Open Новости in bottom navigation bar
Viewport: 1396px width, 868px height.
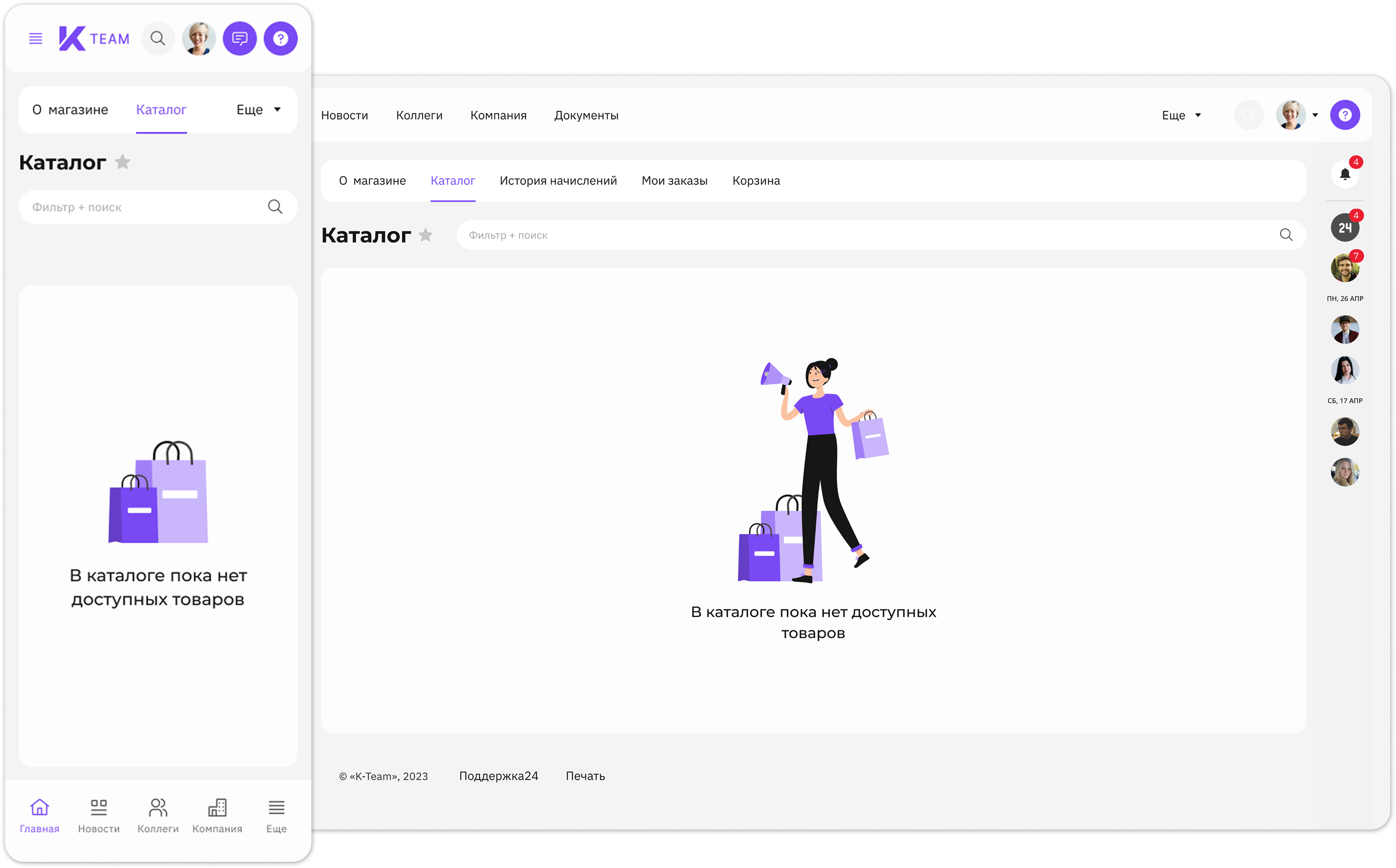99,815
